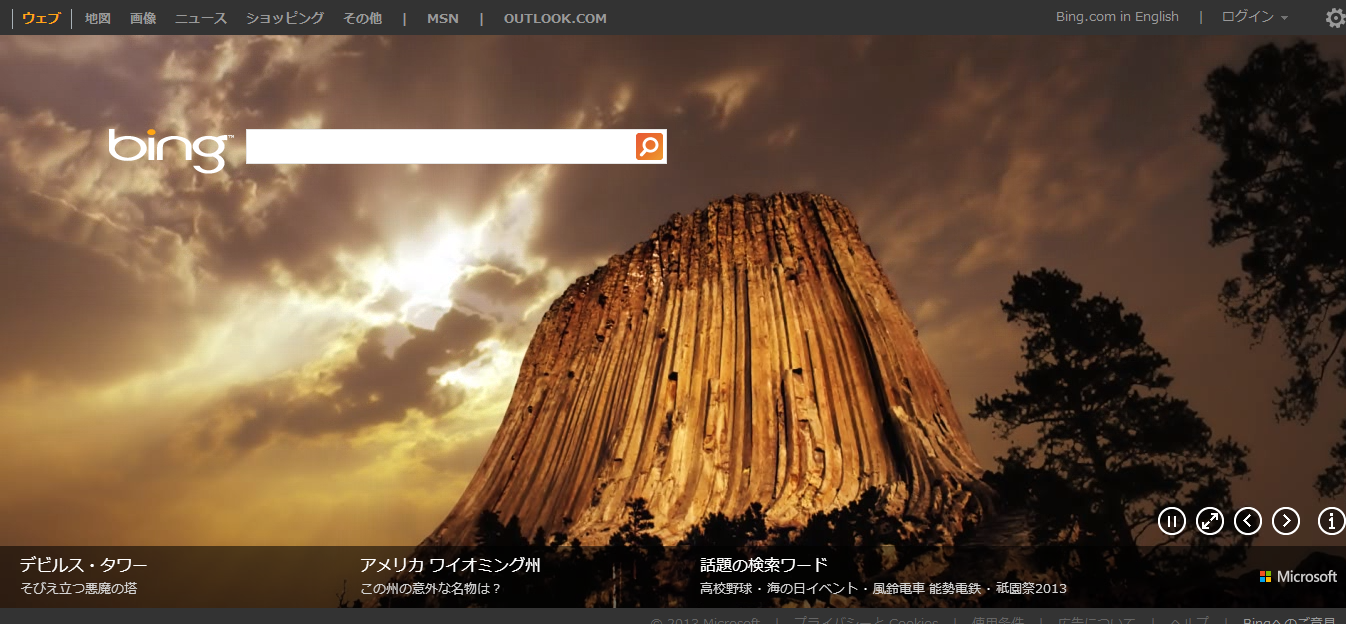Go to the 画像 tab
Screen dimensions: 1346x624
point(143,18)
